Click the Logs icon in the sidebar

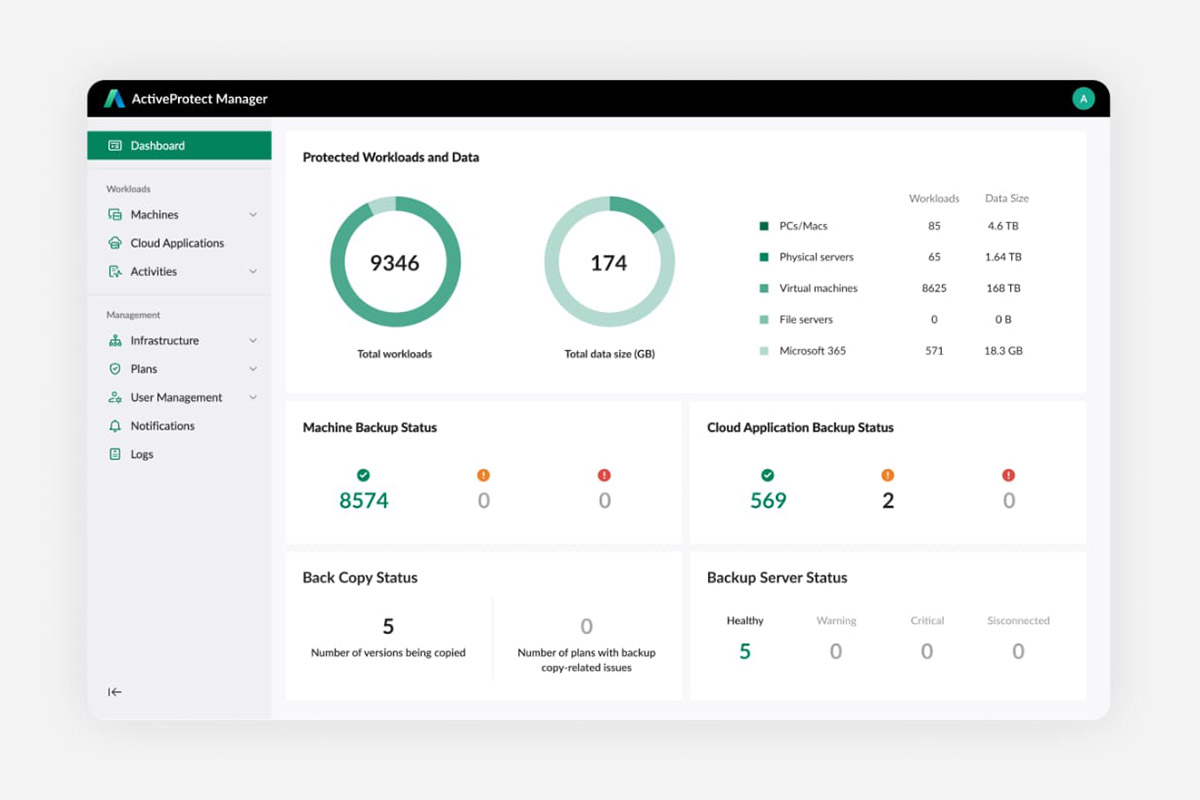pos(113,454)
